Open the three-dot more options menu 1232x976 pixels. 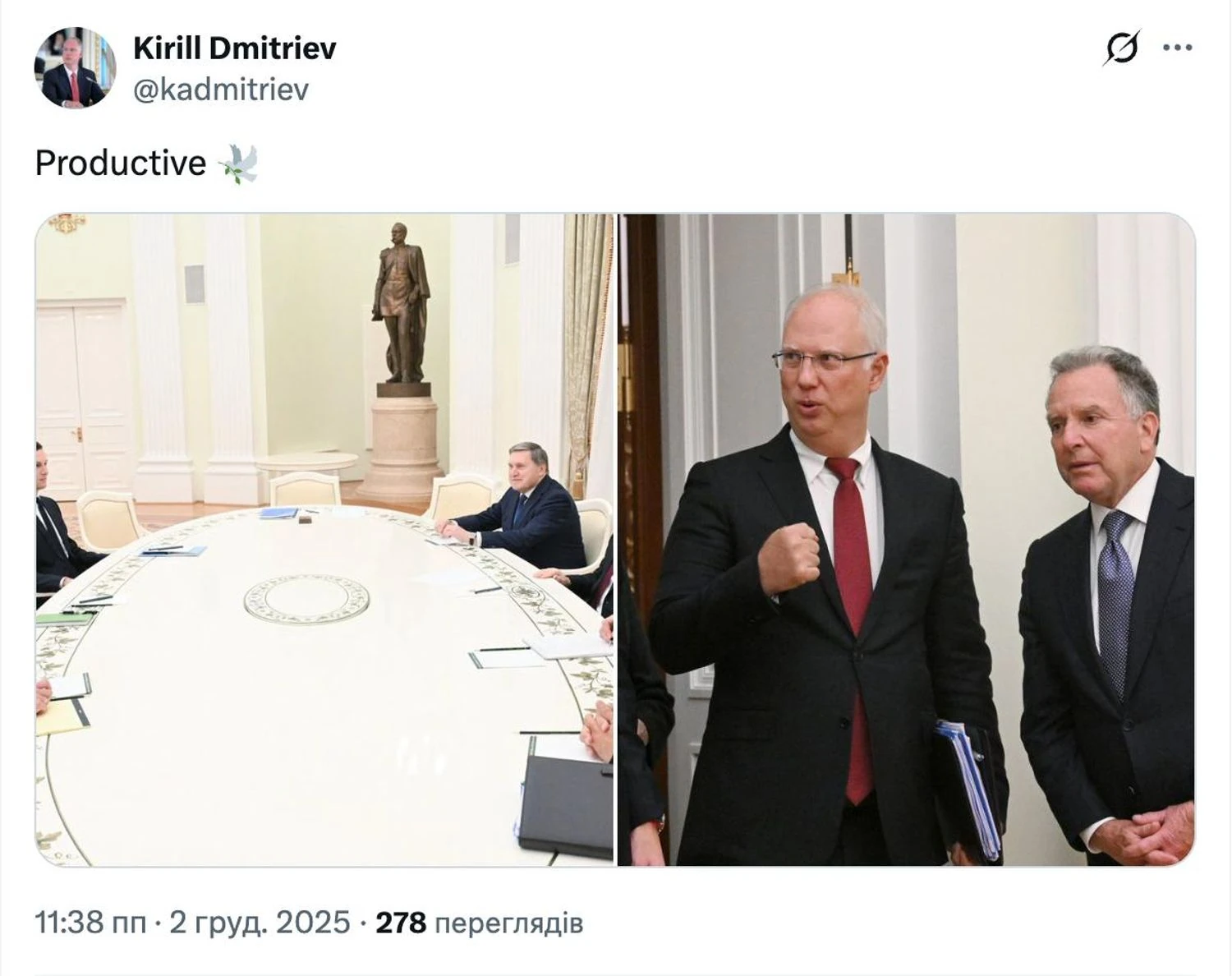1178,48
